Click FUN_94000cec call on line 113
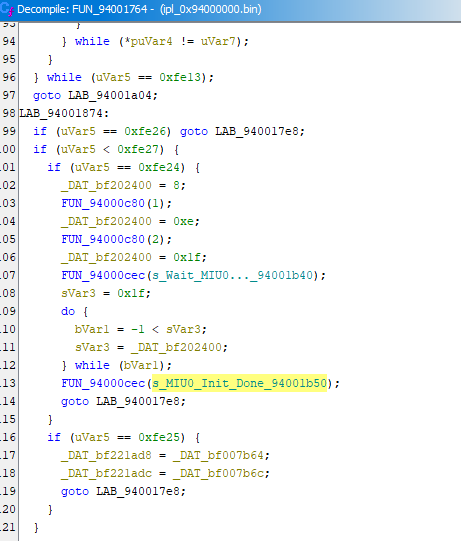This screenshot has width=461, height=541. pyautogui.click(x=103, y=383)
